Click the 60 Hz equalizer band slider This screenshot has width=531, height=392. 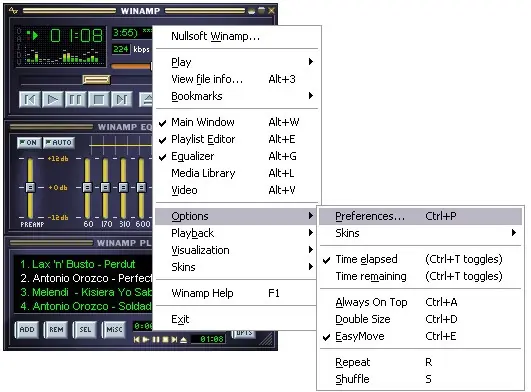point(87,188)
